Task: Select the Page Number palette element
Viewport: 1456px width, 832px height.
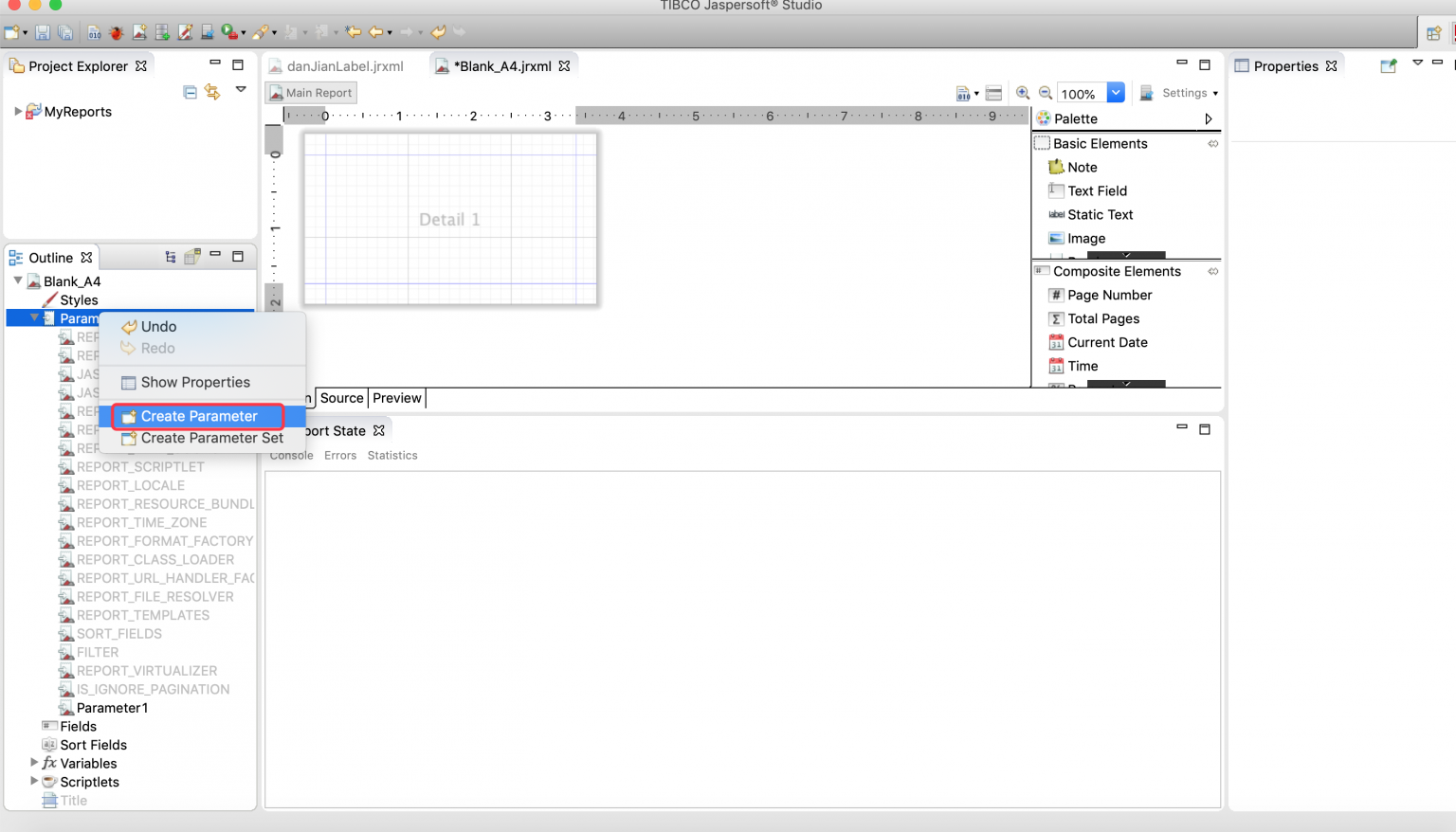Action: coord(1109,295)
